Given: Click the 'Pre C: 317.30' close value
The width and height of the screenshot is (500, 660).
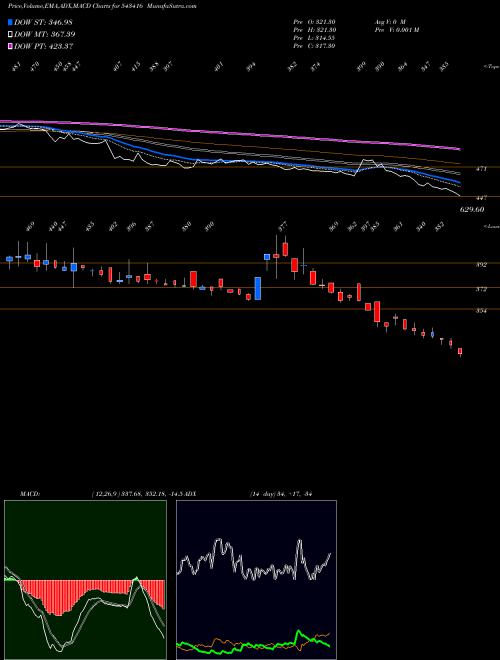Looking at the screenshot, I should [314, 46].
